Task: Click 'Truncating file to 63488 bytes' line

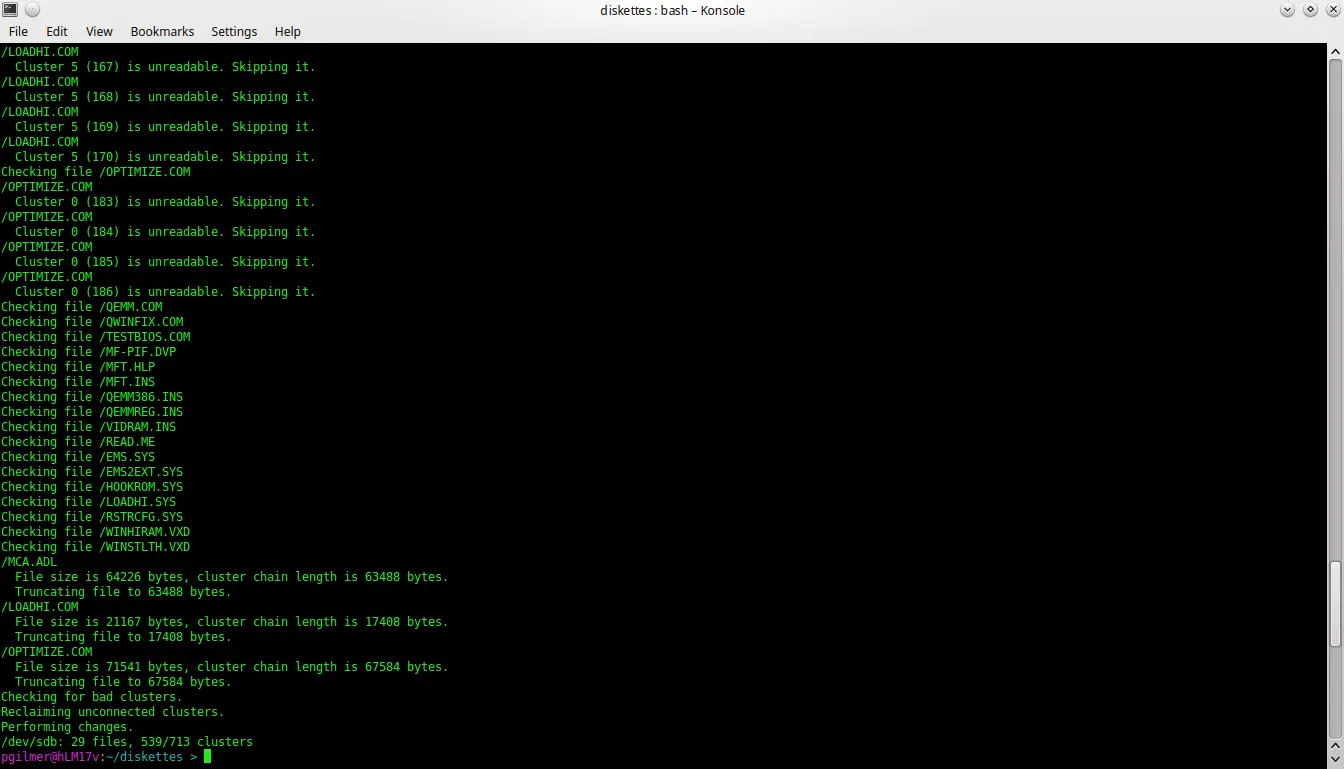Action: point(123,592)
